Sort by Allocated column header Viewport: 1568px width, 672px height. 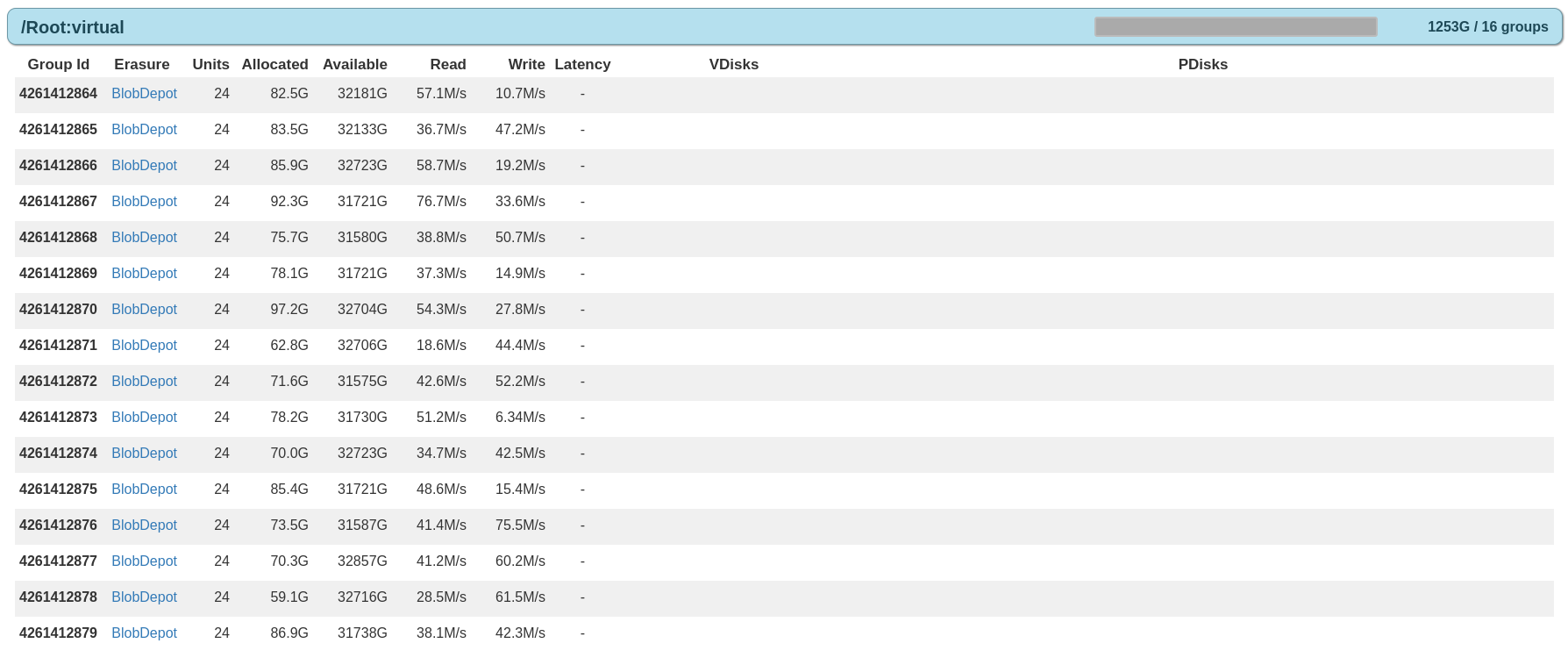coord(274,65)
